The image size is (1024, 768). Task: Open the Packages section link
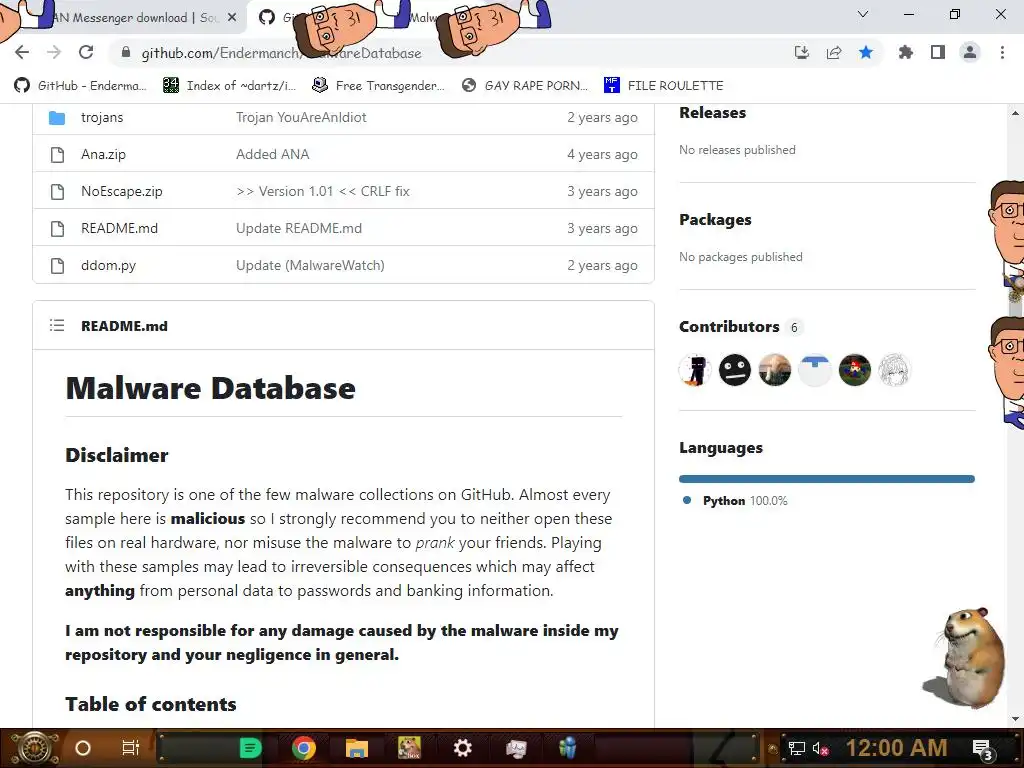coord(715,219)
